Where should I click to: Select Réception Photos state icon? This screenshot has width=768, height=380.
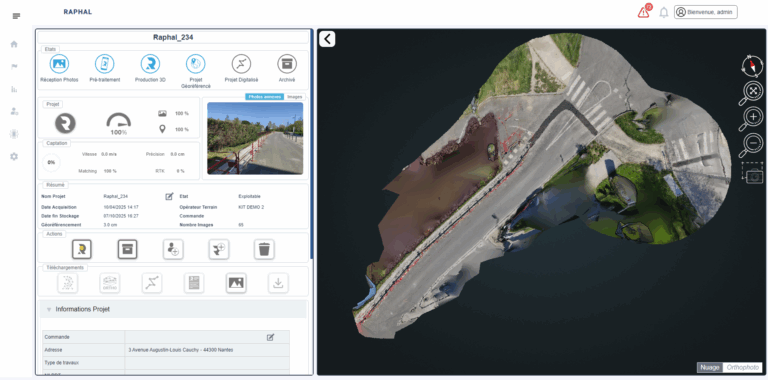59,64
